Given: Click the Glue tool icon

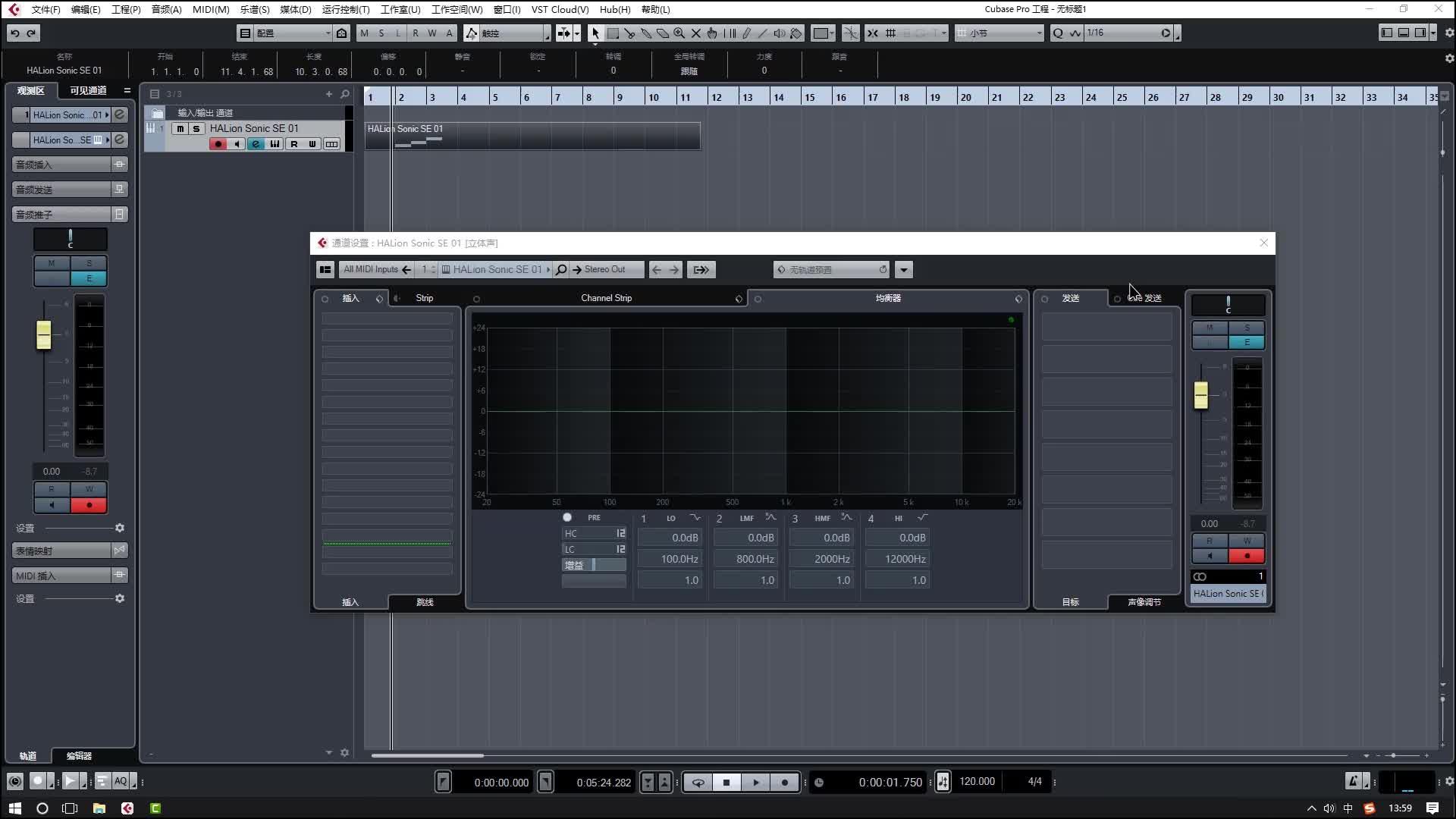Looking at the screenshot, I should [x=646, y=33].
